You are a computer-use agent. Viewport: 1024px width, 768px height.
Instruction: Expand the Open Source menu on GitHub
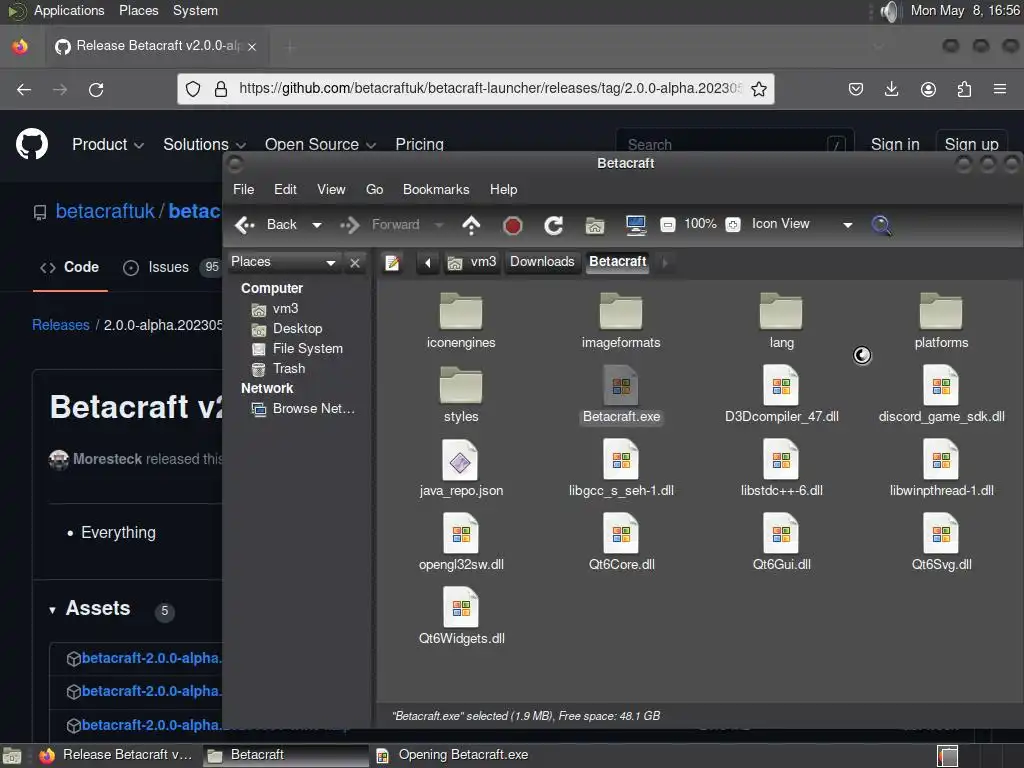pyautogui.click(x=320, y=144)
